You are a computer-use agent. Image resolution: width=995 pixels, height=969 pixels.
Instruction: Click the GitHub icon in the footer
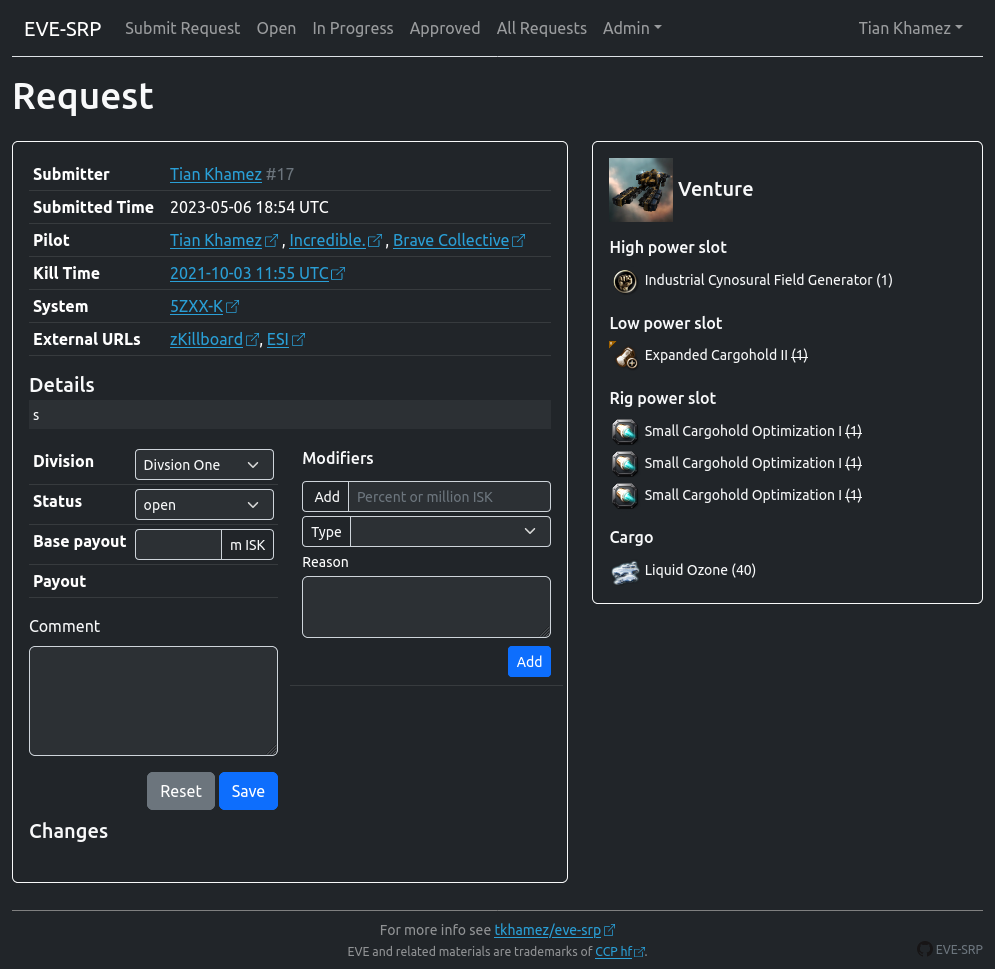925,949
